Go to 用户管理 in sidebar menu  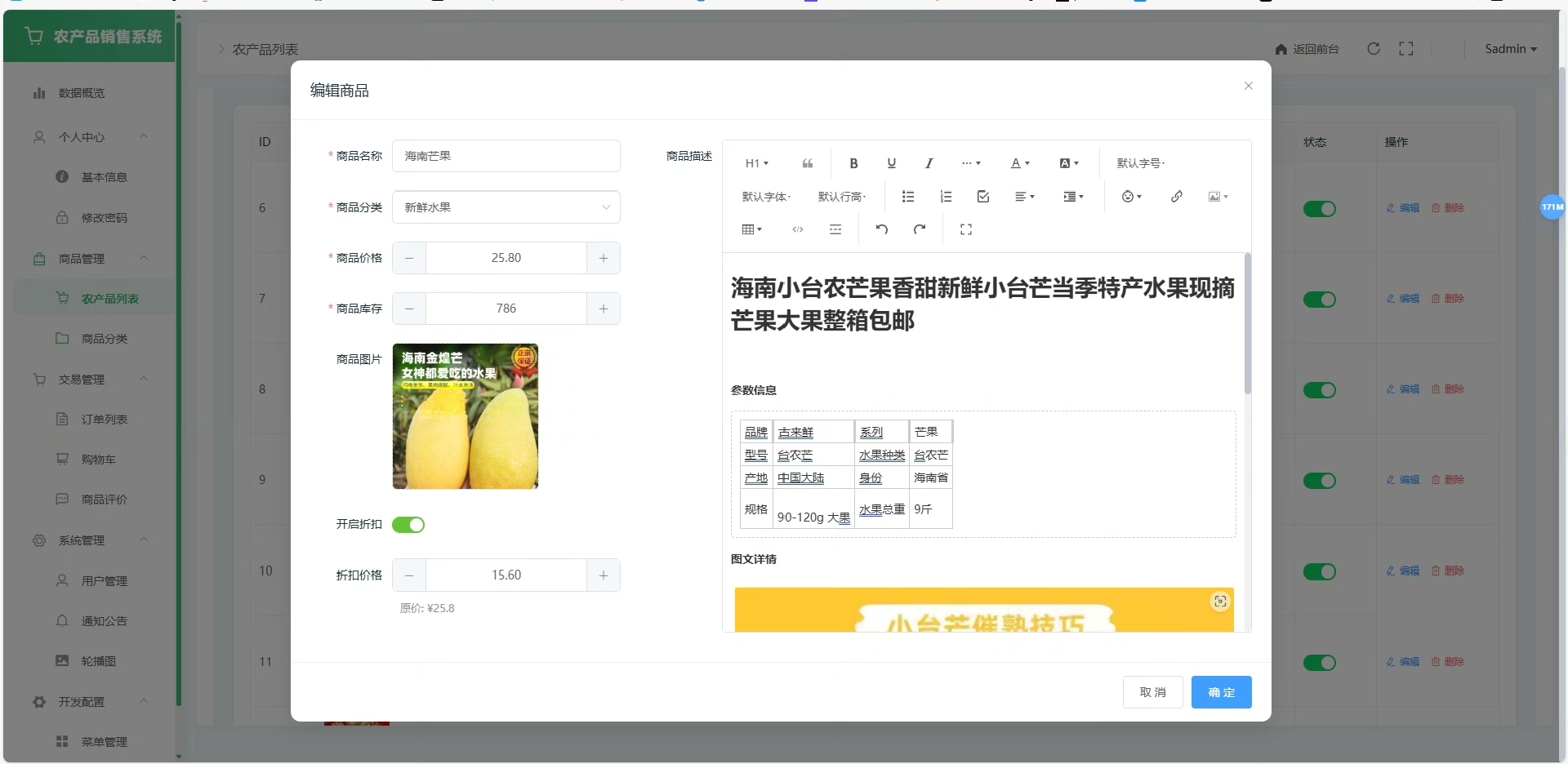click(104, 581)
